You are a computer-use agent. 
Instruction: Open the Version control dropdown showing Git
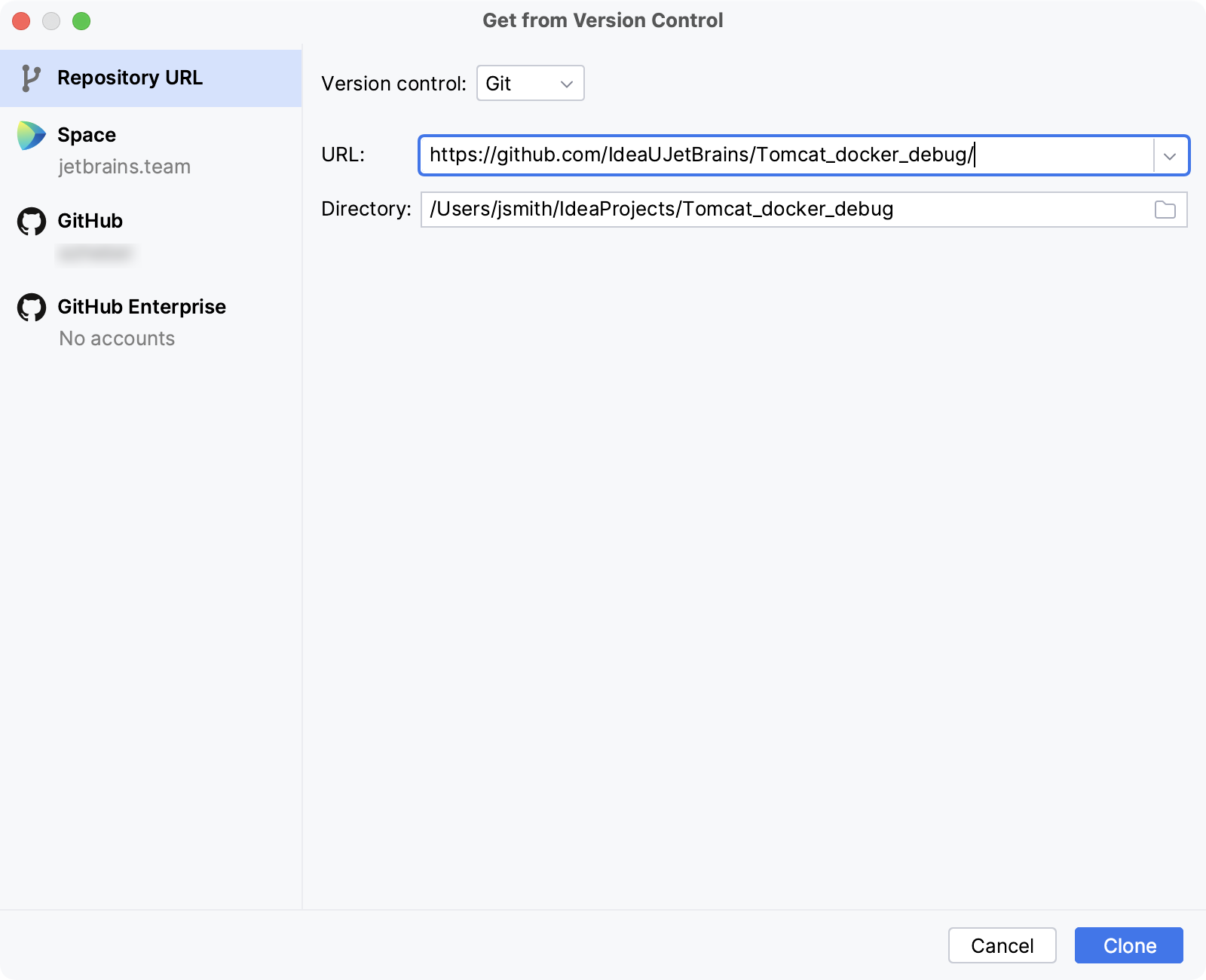pyautogui.click(x=530, y=84)
